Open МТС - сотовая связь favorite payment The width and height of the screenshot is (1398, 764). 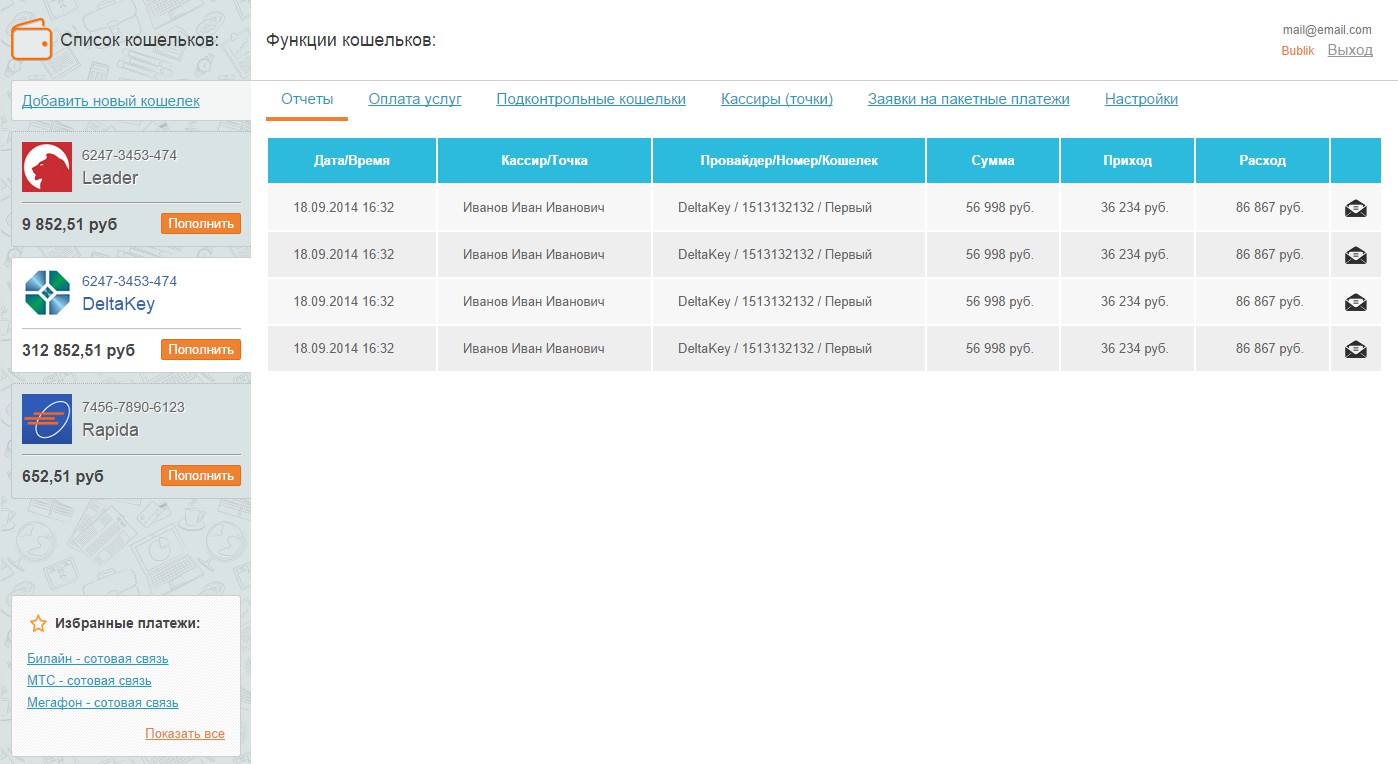89,681
